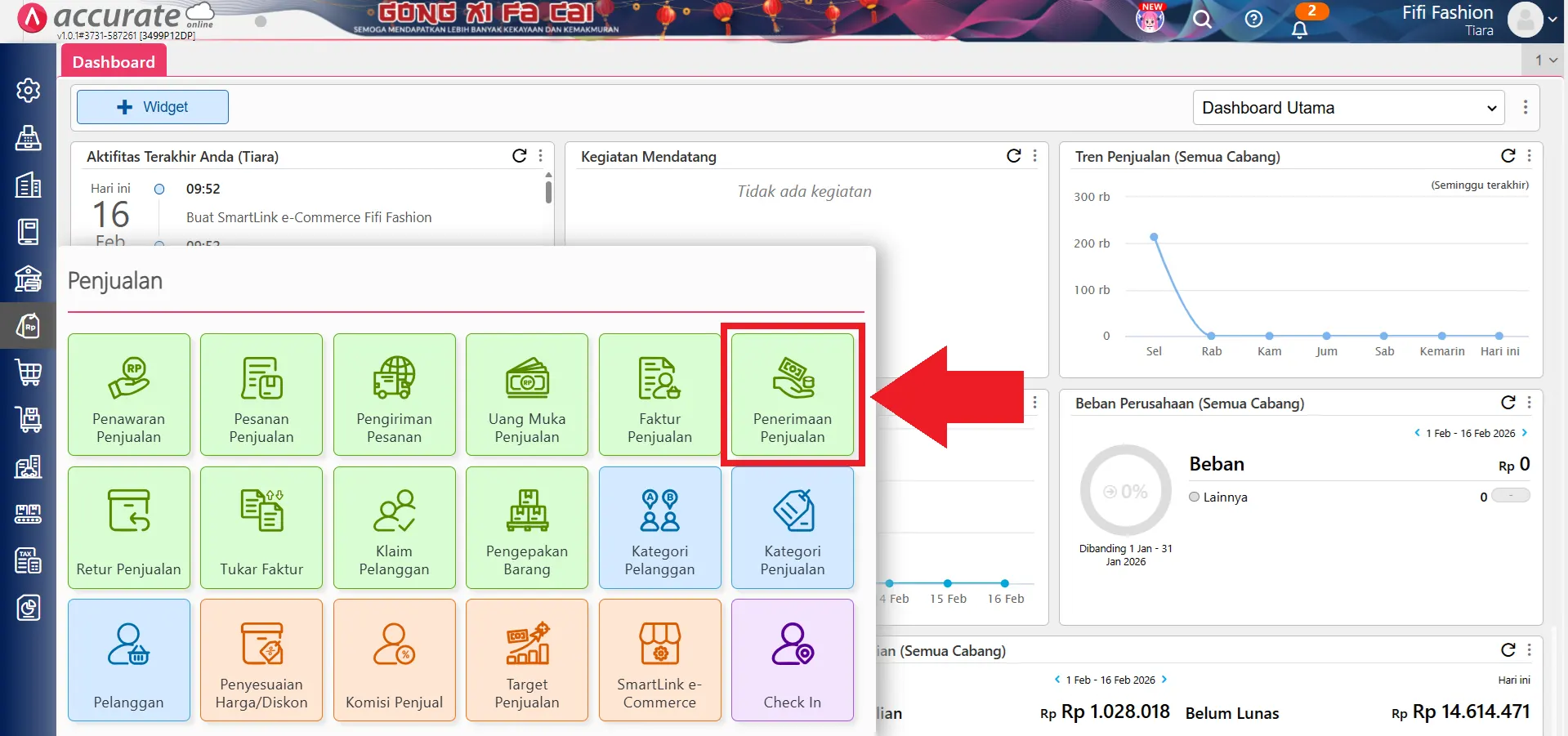Switch to the Dashboard tab
The width and height of the screenshot is (1568, 736).
pos(113,60)
